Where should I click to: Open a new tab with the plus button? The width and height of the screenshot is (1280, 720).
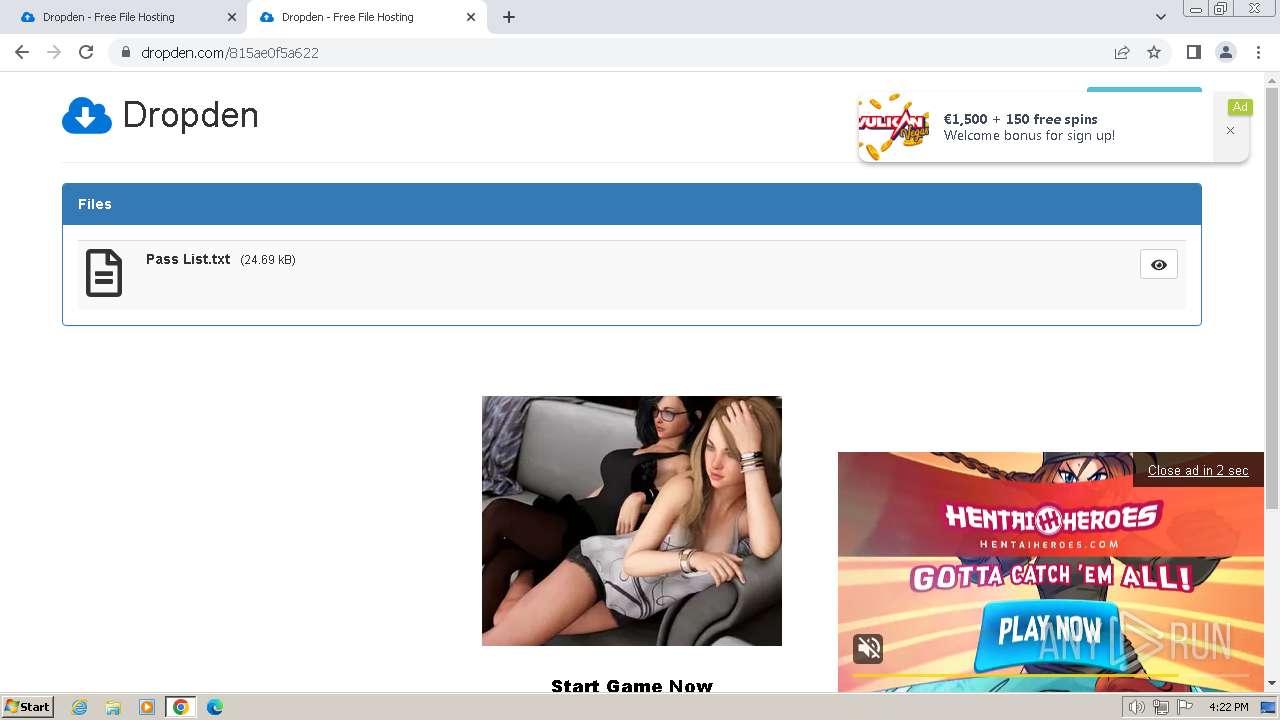(509, 17)
